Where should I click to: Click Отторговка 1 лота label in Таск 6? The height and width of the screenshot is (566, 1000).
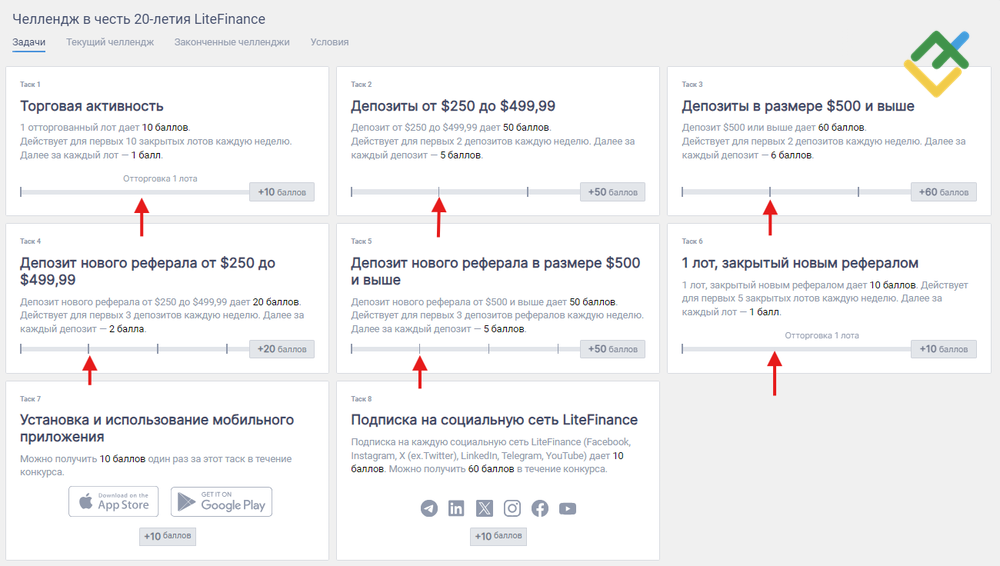click(822, 336)
